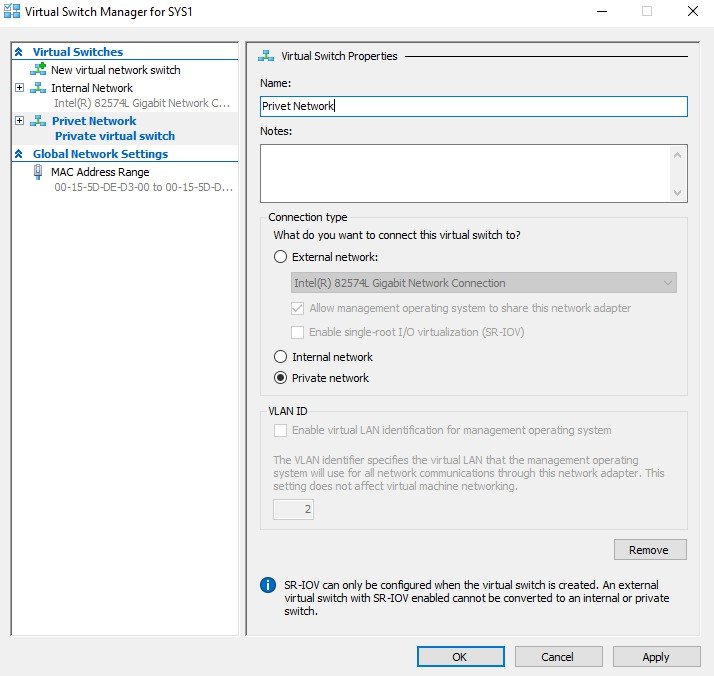Collapse the Global Network Settings chevron
Viewport: 714px width, 676px height.
[x=19, y=154]
